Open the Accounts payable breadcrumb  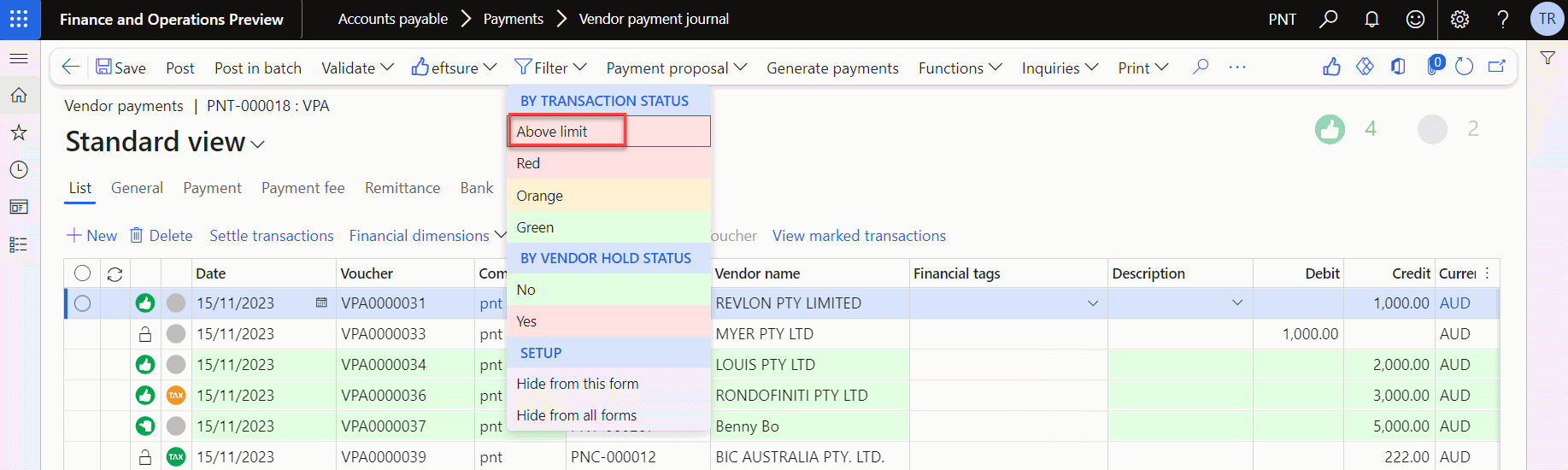(393, 19)
